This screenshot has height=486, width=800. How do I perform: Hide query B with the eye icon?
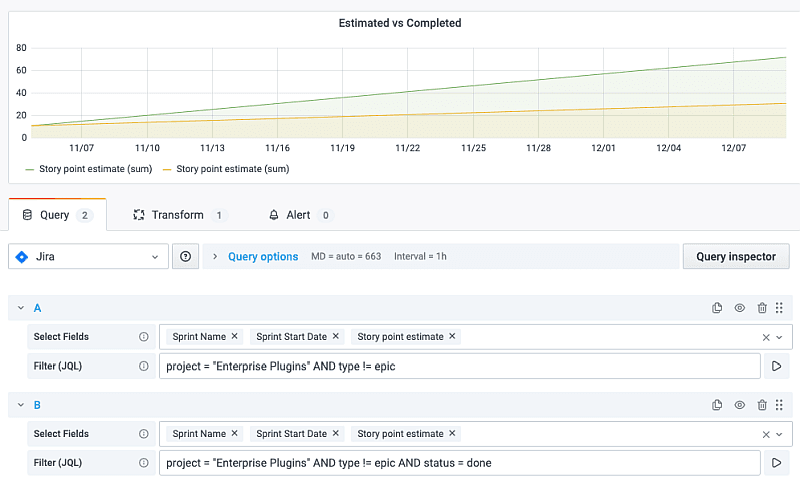tap(740, 405)
